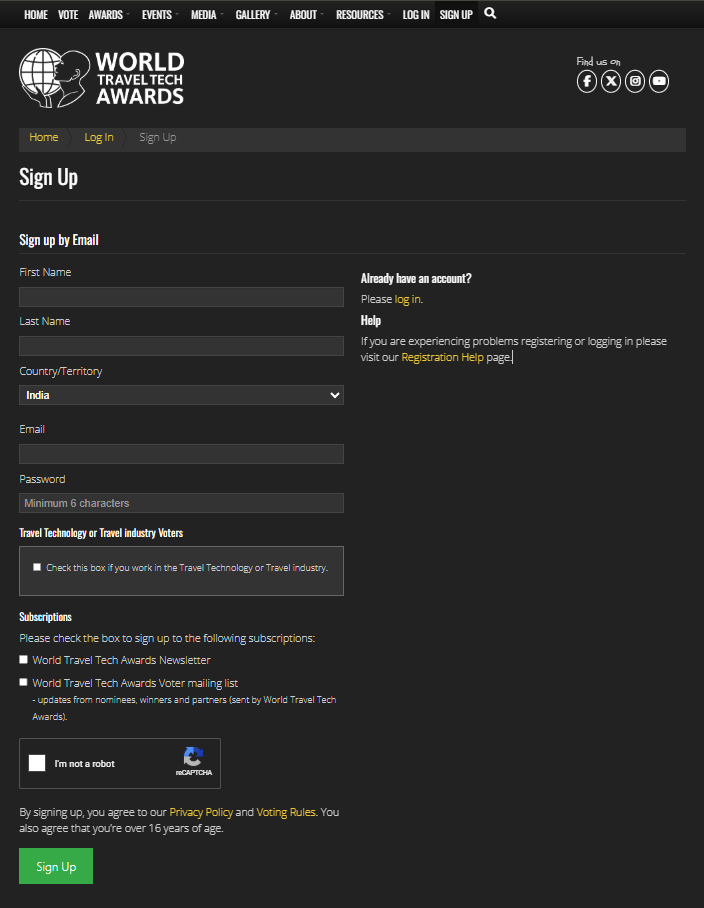Viewport: 704px width, 908px height.
Task: Focus the First Name input field
Action: (x=181, y=297)
